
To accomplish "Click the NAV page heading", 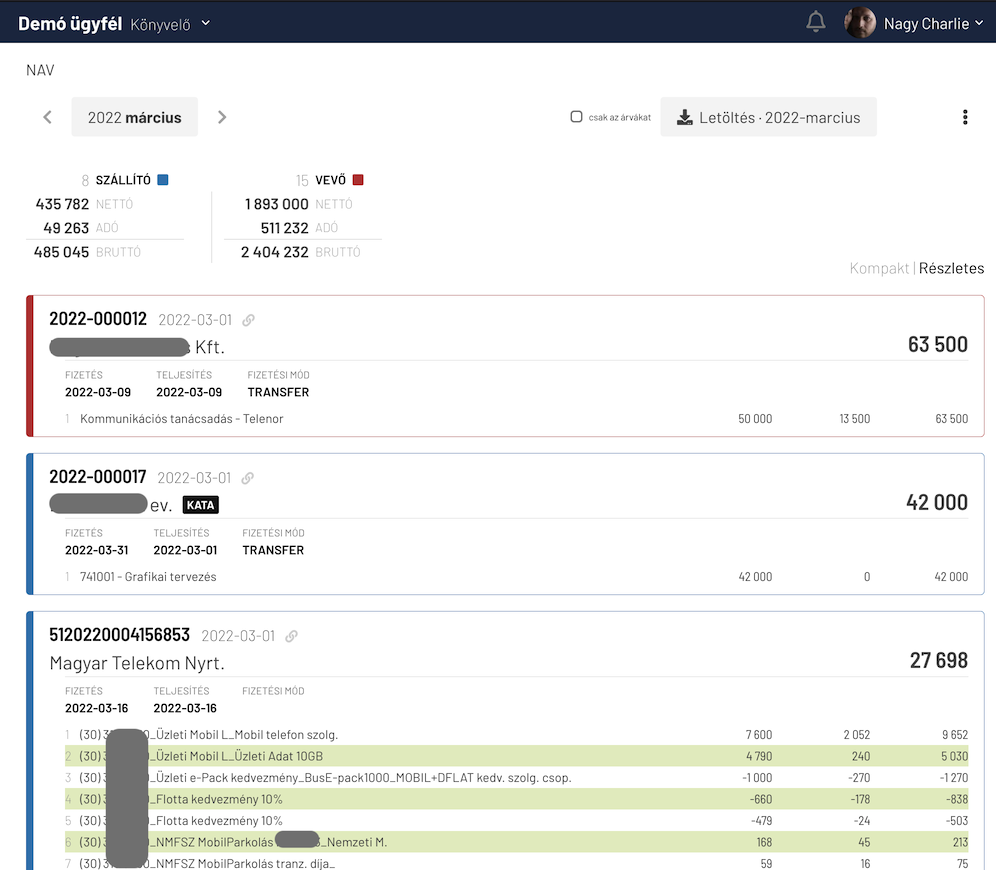I will pyautogui.click(x=40, y=70).
